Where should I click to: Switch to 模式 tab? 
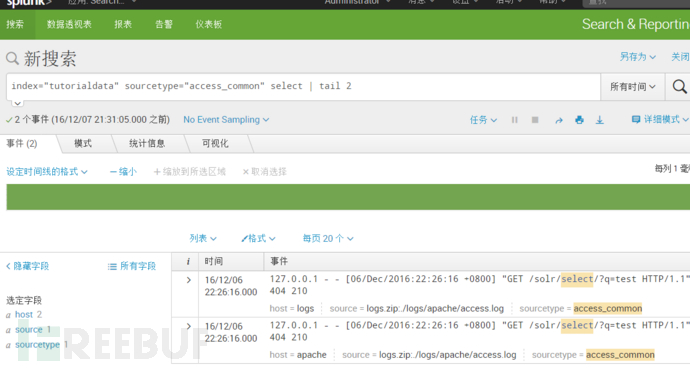click(x=83, y=144)
